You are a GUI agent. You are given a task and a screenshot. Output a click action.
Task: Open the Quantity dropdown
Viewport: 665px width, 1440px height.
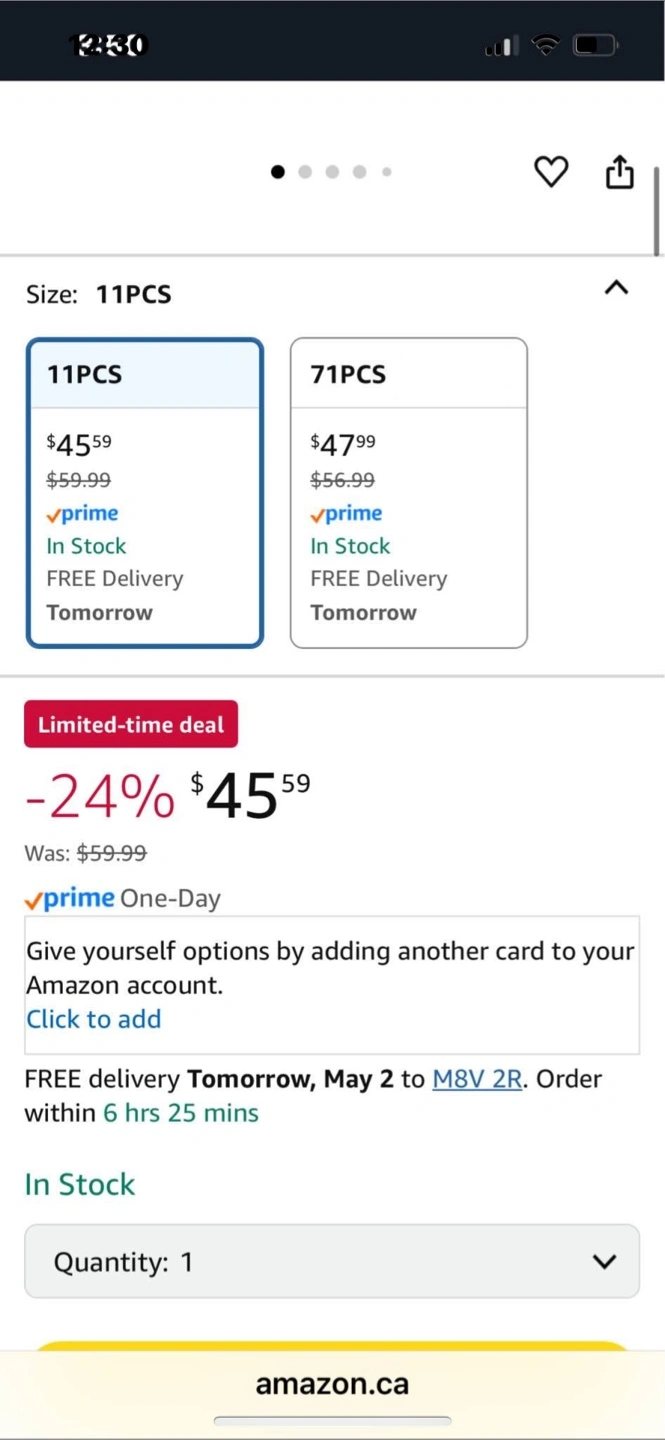332,1261
